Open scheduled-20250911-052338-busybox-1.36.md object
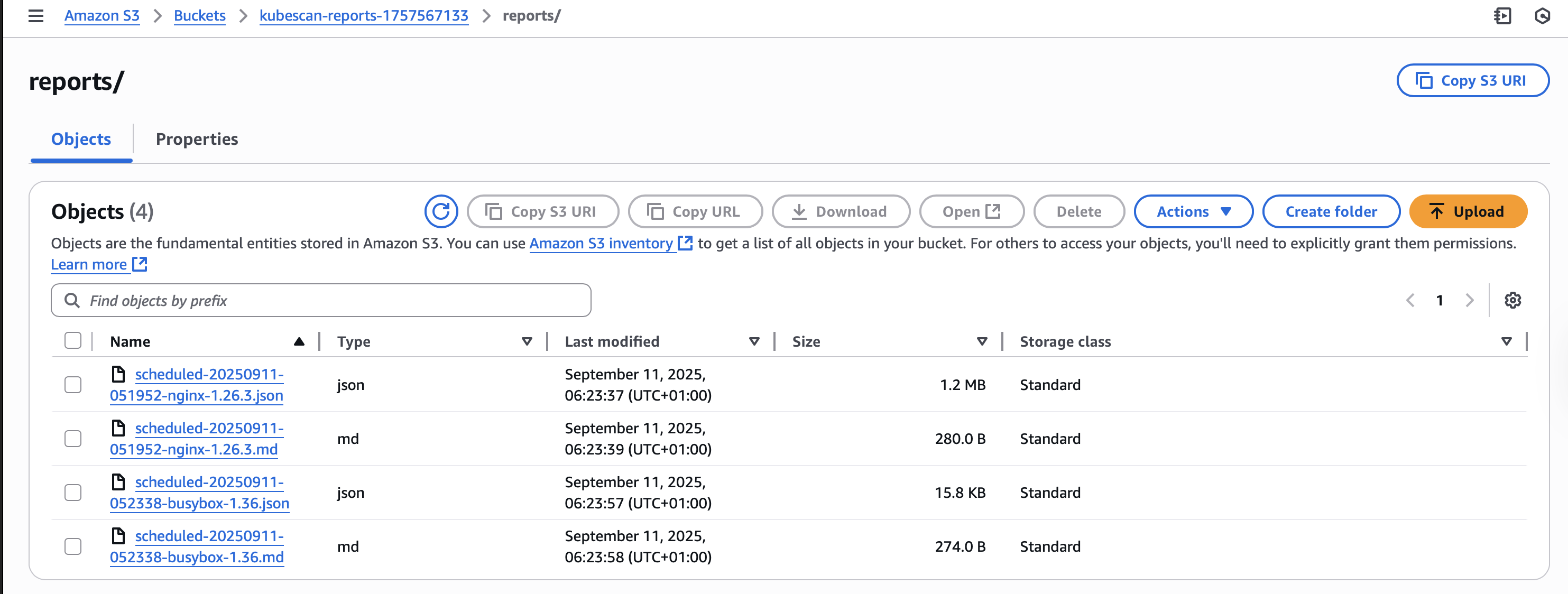 pos(197,546)
